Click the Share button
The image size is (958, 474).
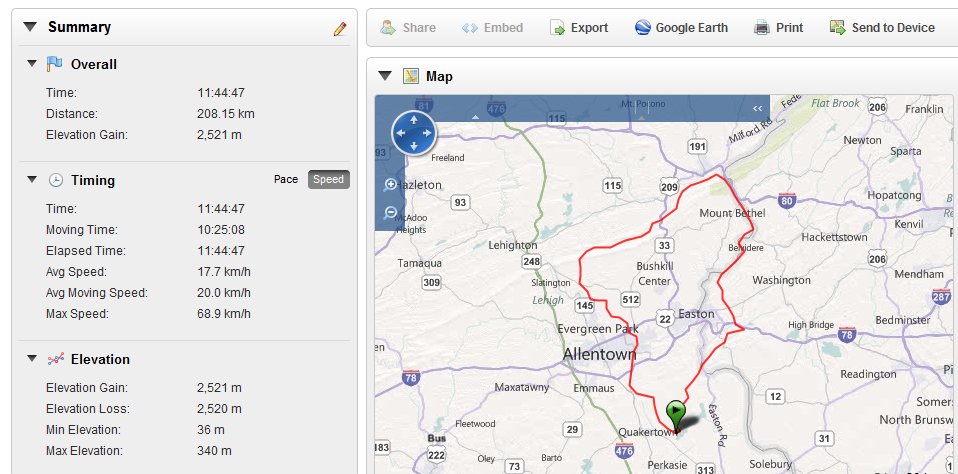(x=408, y=27)
